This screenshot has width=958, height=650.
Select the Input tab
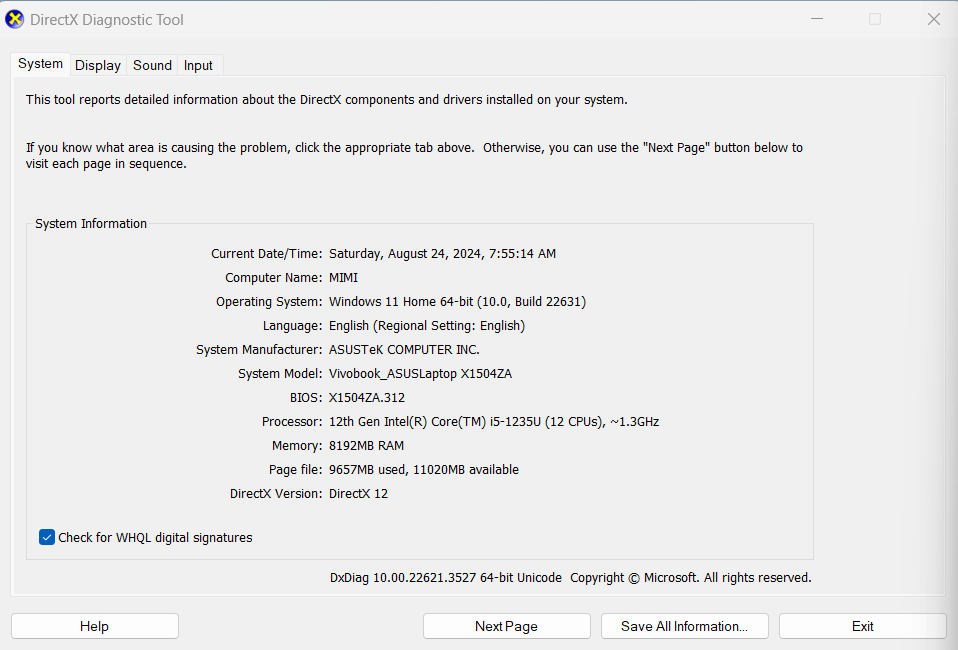(x=198, y=65)
